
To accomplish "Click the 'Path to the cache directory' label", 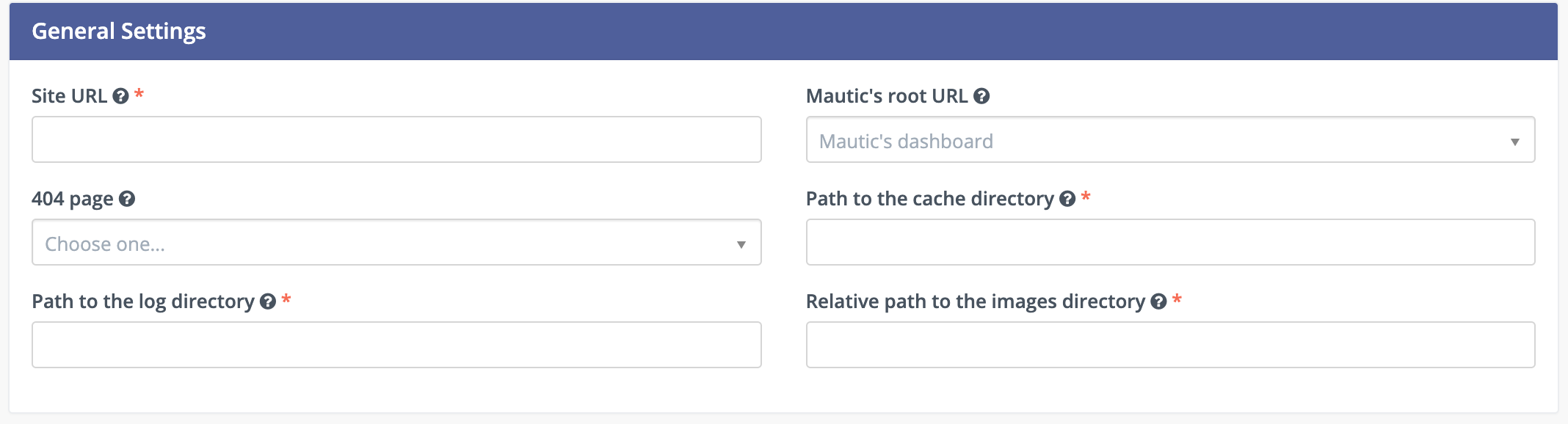I will [x=929, y=199].
